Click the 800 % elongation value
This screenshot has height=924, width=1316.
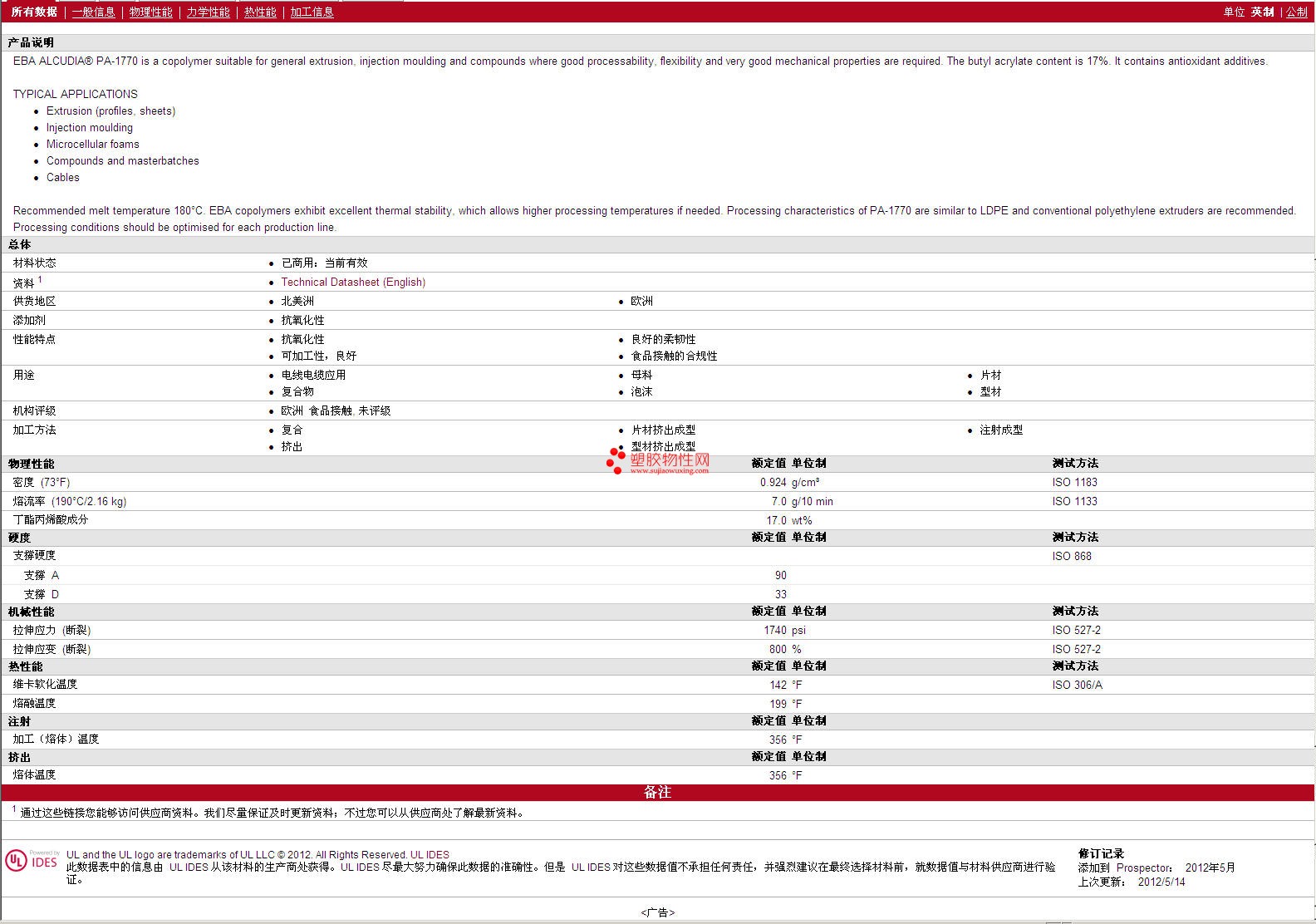click(785, 649)
